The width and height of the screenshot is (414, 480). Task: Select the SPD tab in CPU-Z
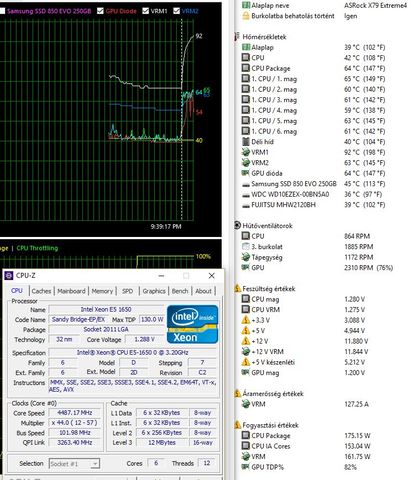pyautogui.click(x=127, y=291)
